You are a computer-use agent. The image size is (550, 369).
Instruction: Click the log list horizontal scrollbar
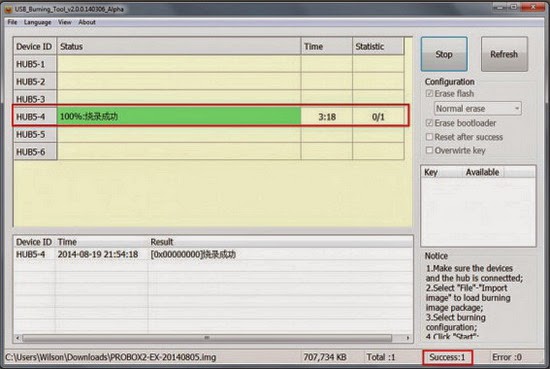point(207,338)
